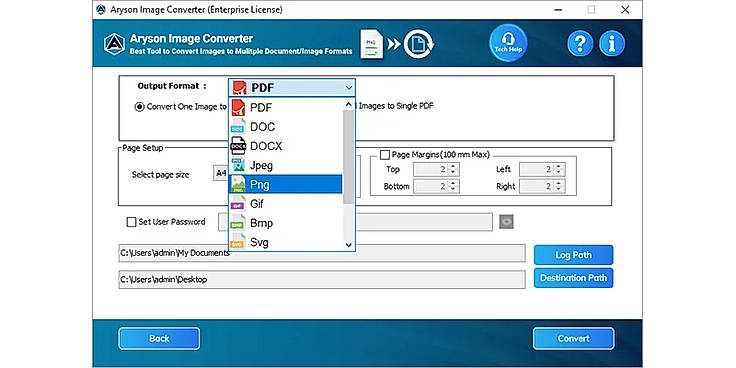Click the dropdown list scroll-down arrow
The image size is (736, 368).
pyautogui.click(x=348, y=245)
